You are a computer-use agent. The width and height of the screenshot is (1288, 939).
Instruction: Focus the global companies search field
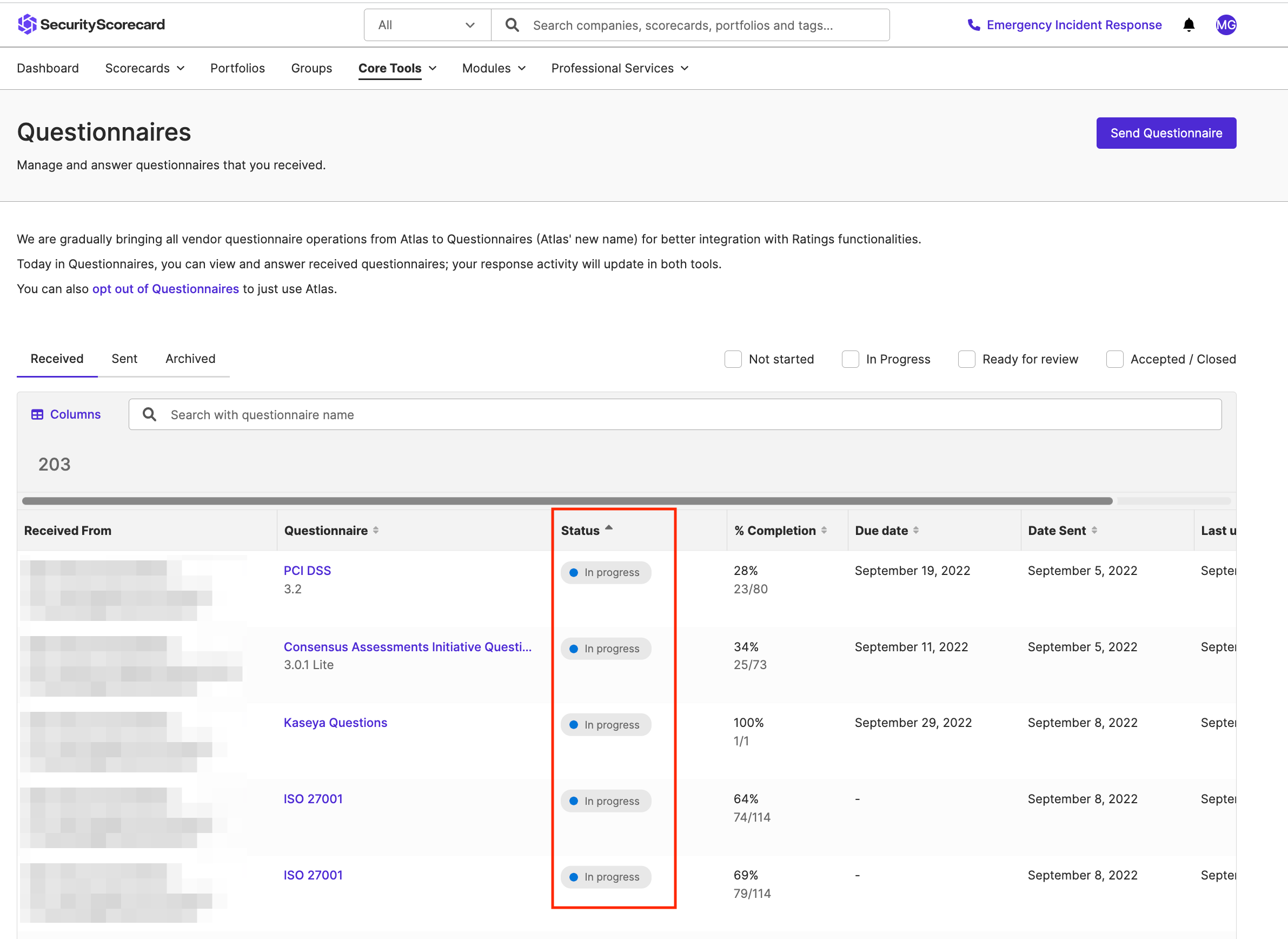click(691, 25)
